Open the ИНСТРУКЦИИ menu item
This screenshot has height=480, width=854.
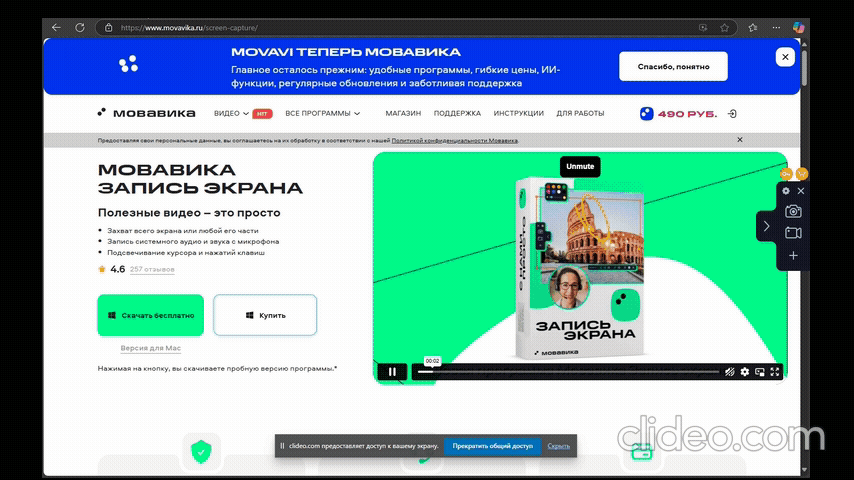tap(518, 113)
